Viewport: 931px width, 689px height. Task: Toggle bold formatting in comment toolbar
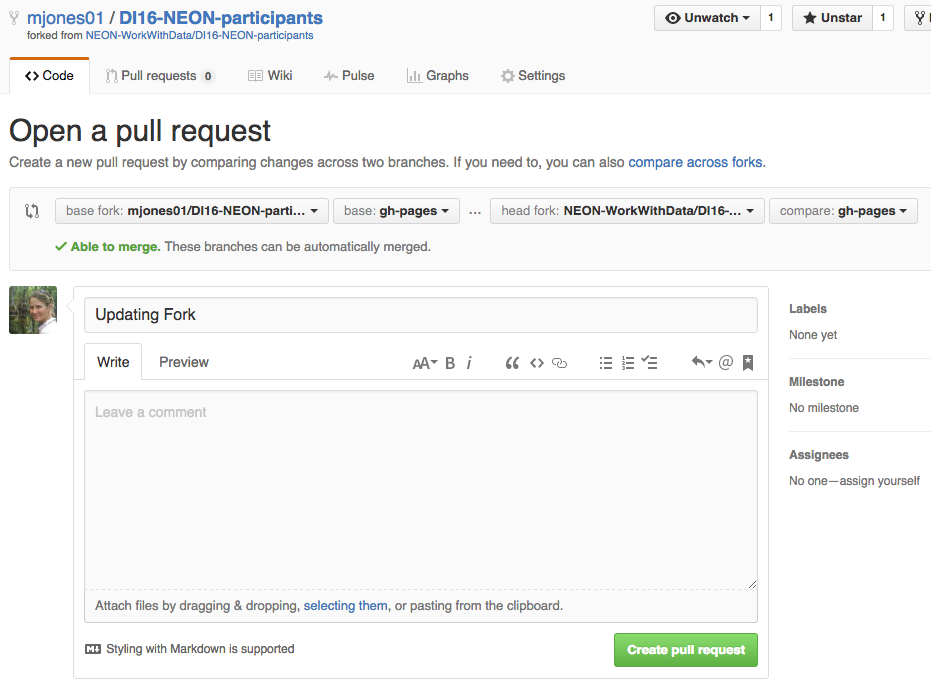click(450, 363)
